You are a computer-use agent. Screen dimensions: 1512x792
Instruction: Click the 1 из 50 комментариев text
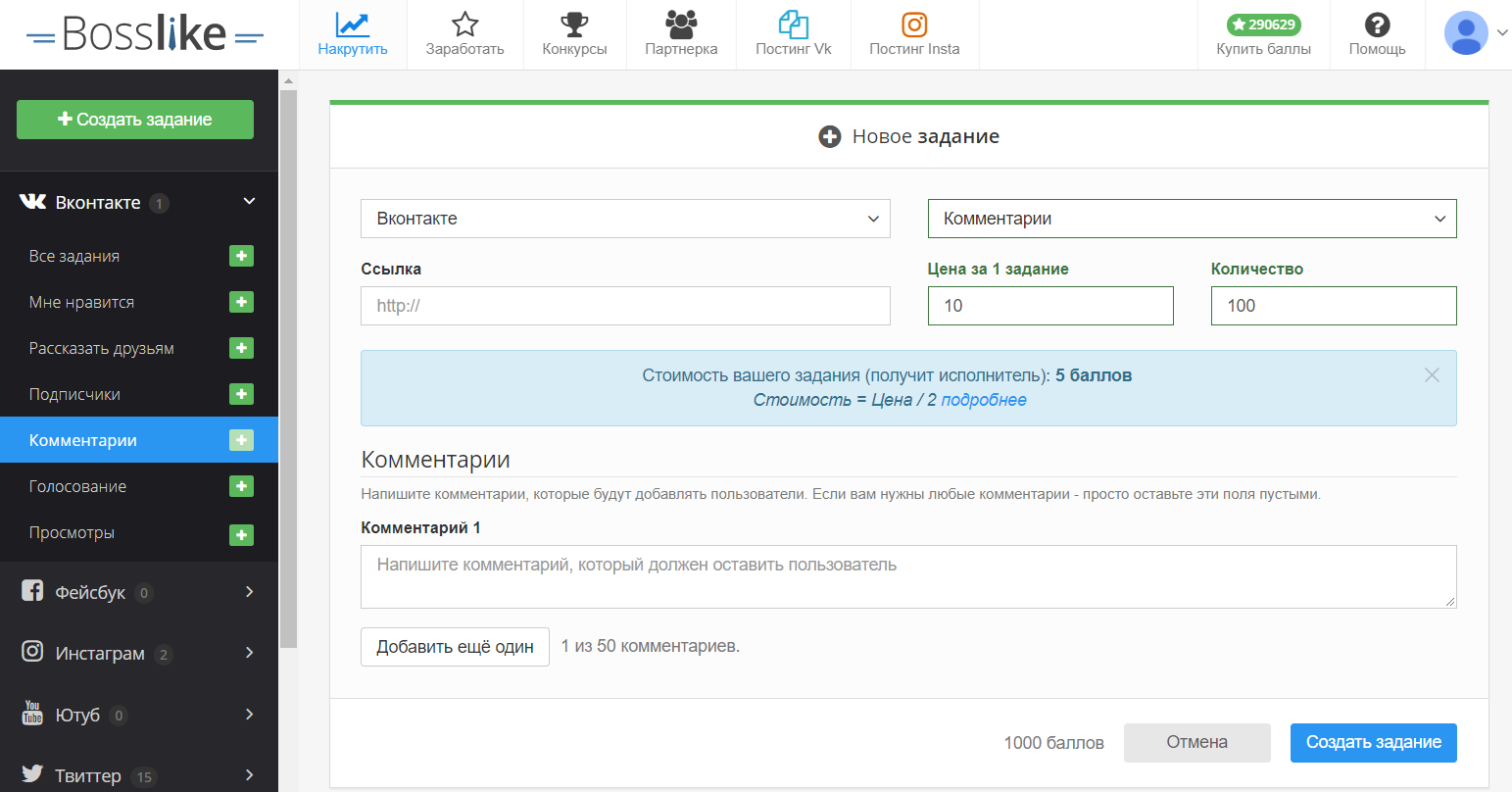[x=650, y=646]
